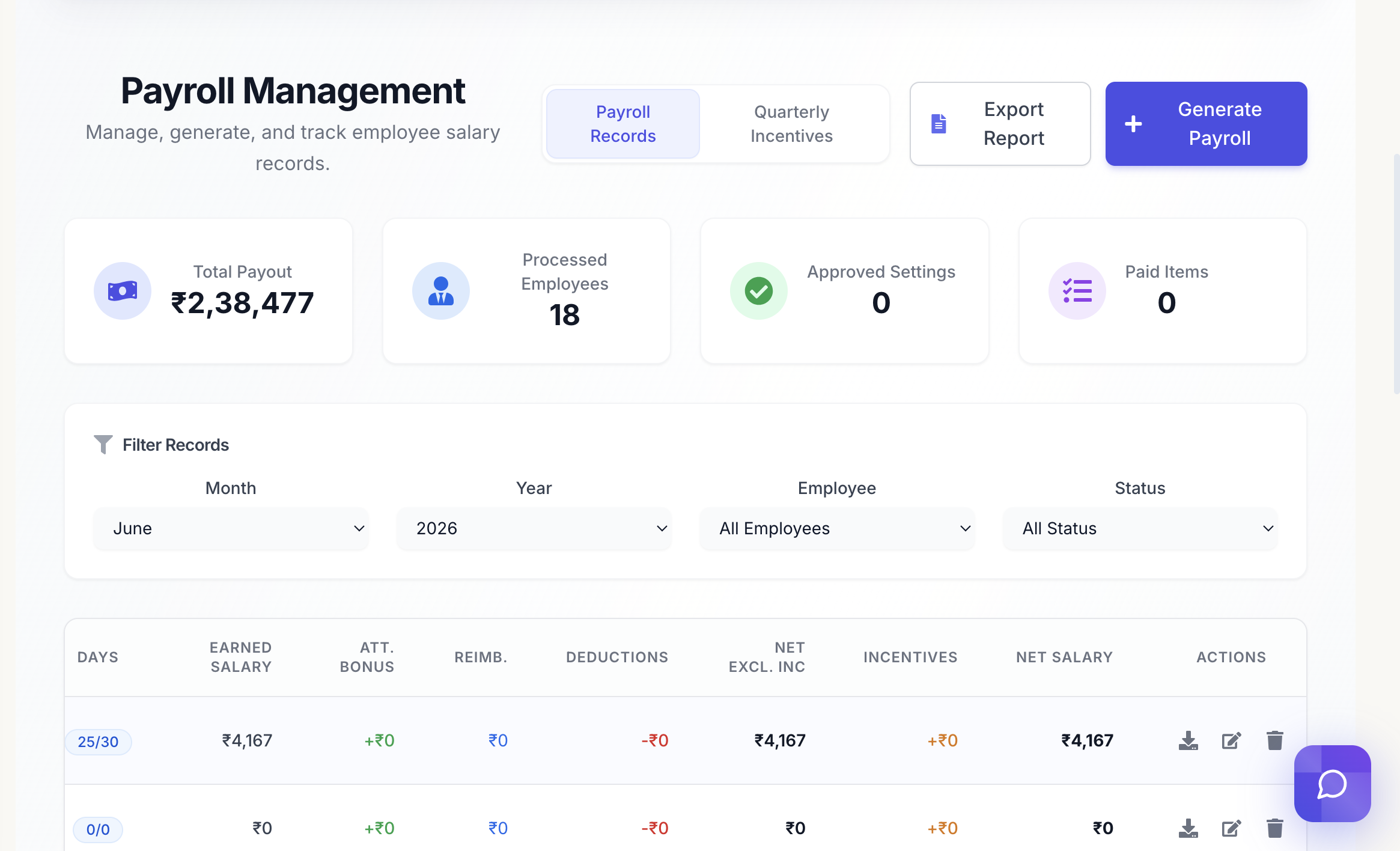
Task: Download payslip for the 0/0 days row
Action: coord(1188,828)
